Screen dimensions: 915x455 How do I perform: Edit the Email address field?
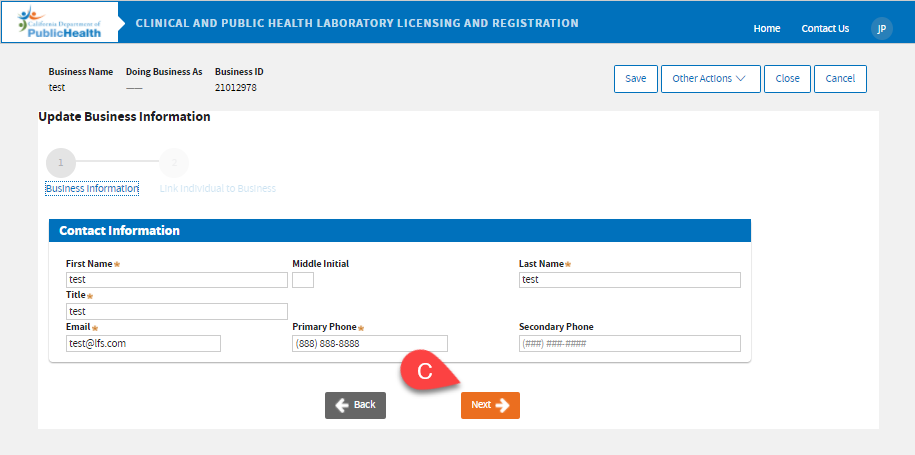143,344
